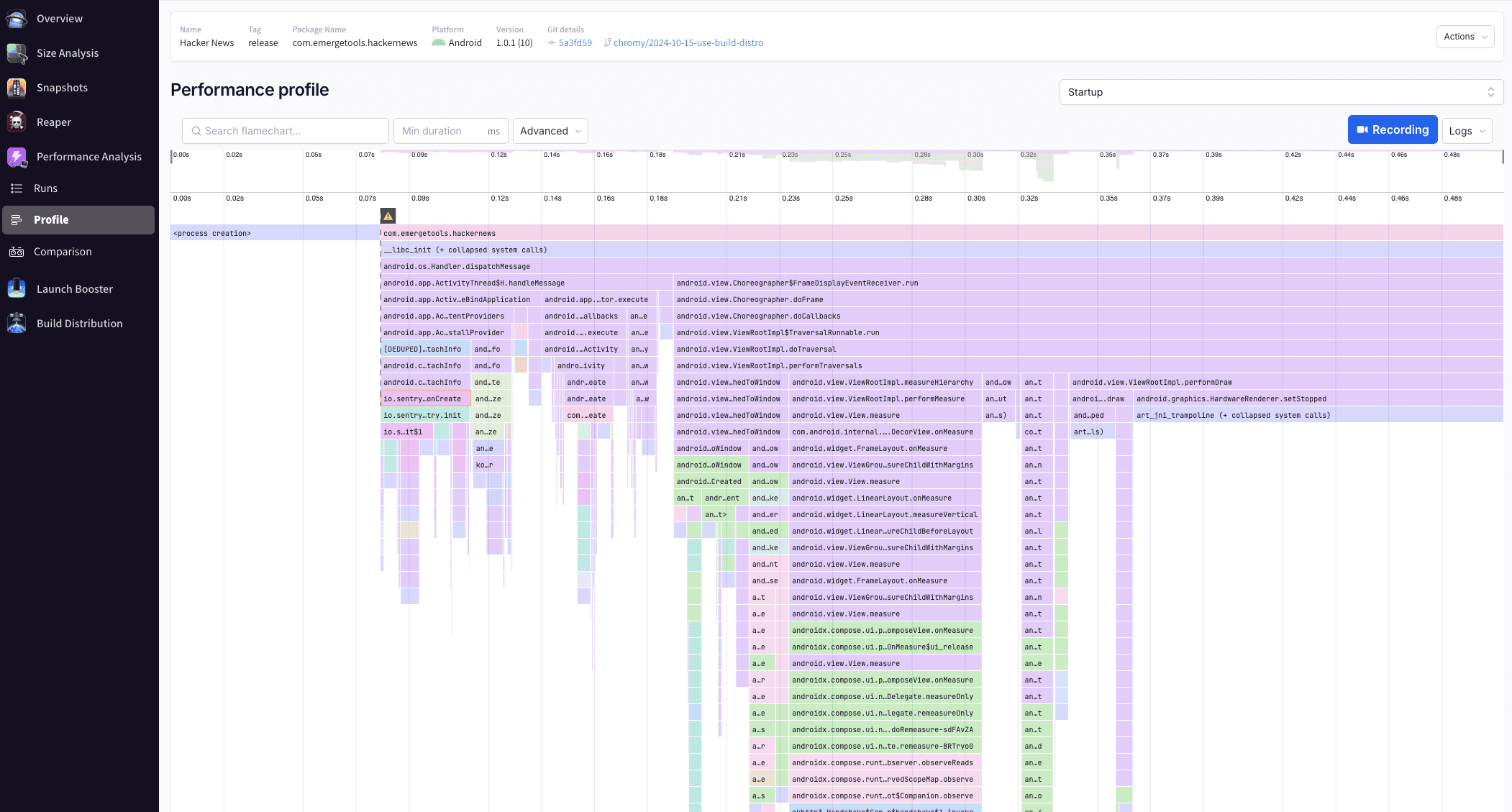Open the Overview page

click(x=60, y=18)
